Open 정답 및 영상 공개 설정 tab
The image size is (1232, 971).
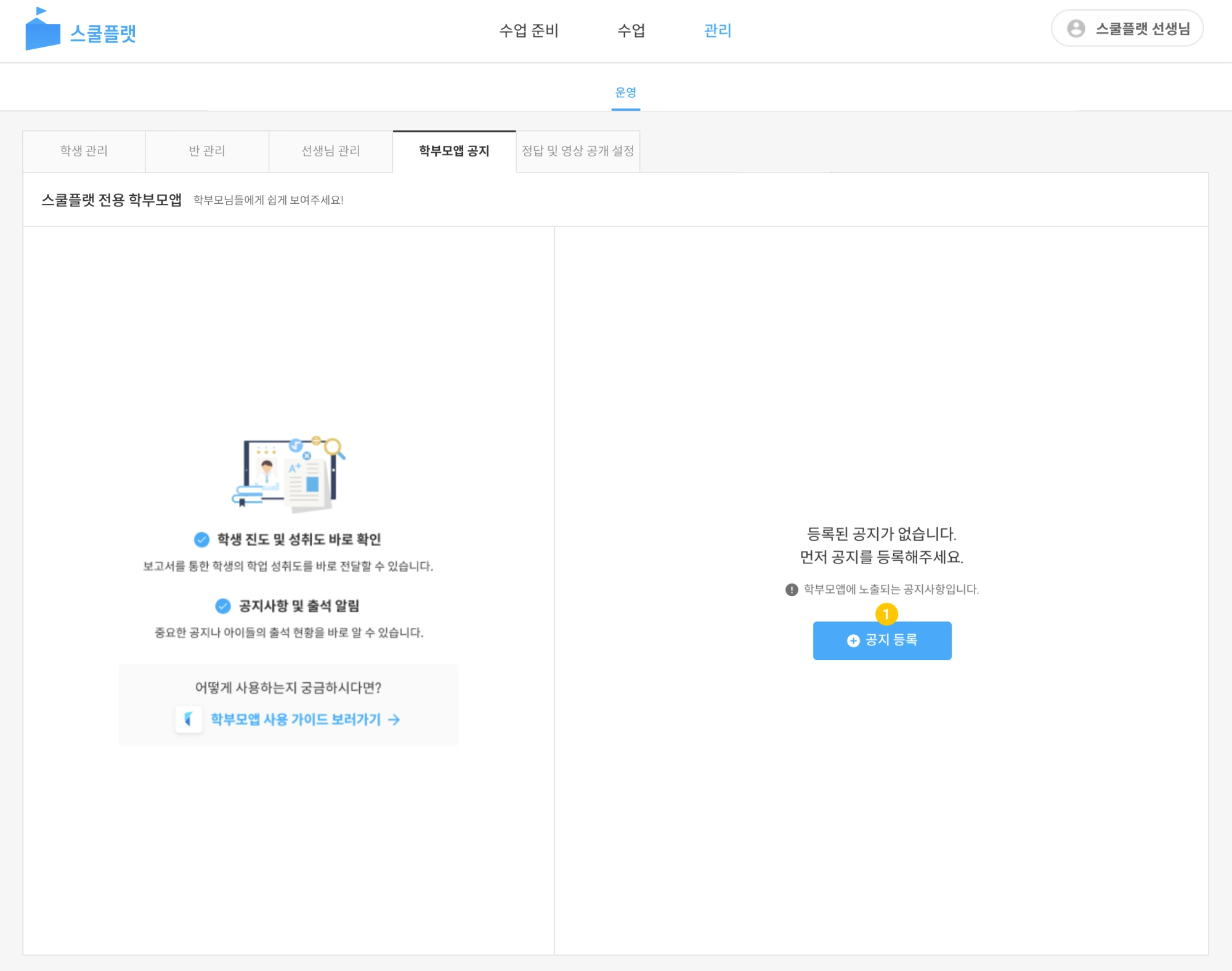[578, 151]
